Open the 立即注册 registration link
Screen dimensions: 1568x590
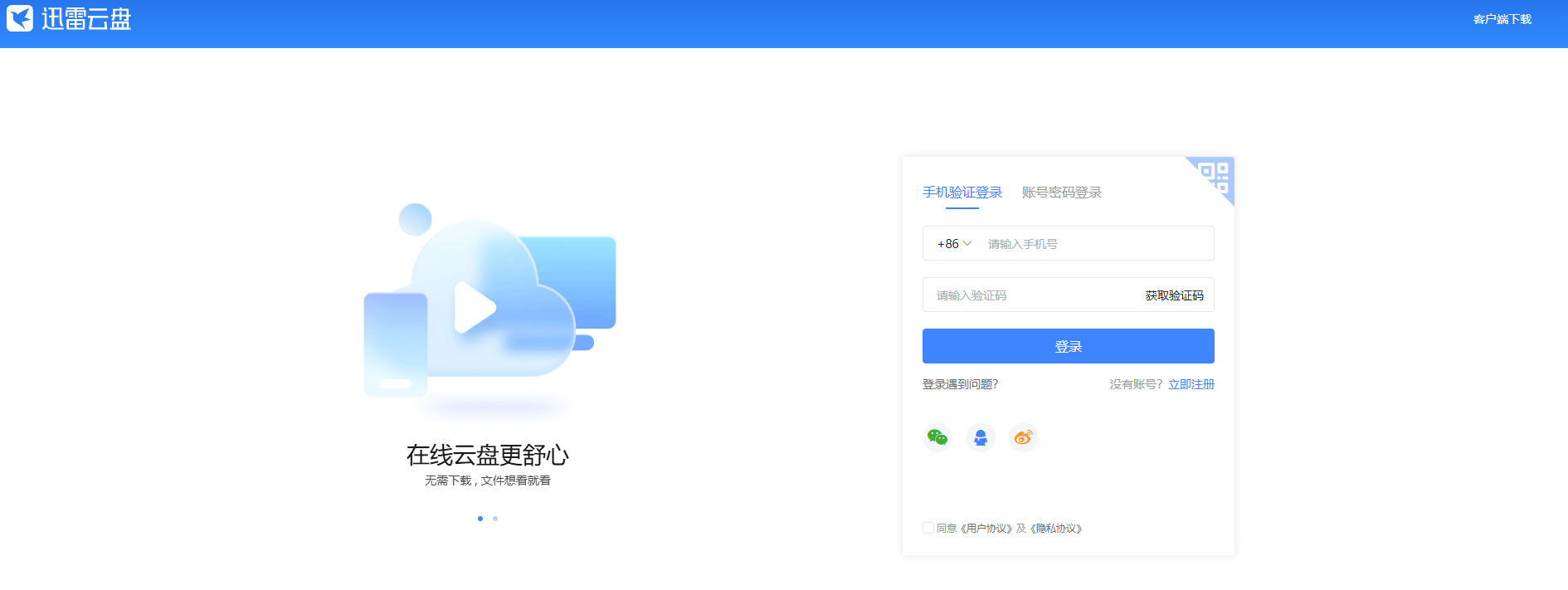(1191, 384)
